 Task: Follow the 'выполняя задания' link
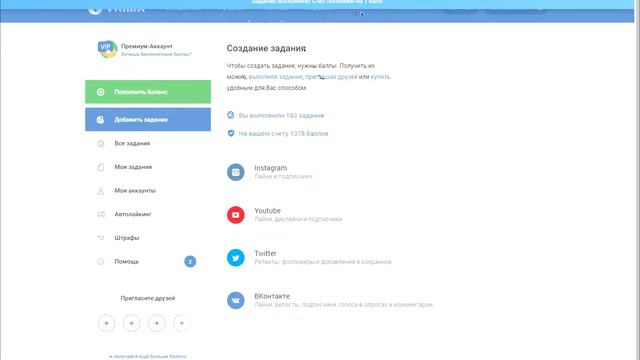pyautogui.click(x=276, y=77)
